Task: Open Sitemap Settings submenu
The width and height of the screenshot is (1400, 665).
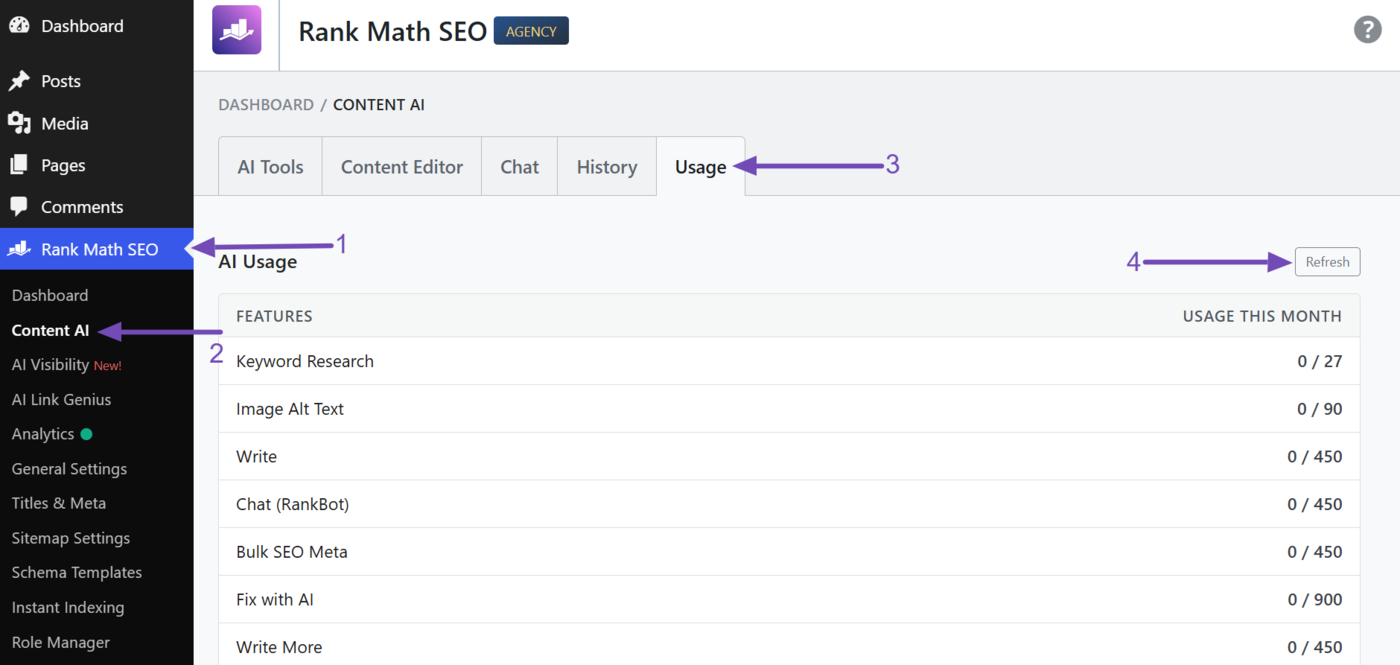Action: [x=71, y=538]
